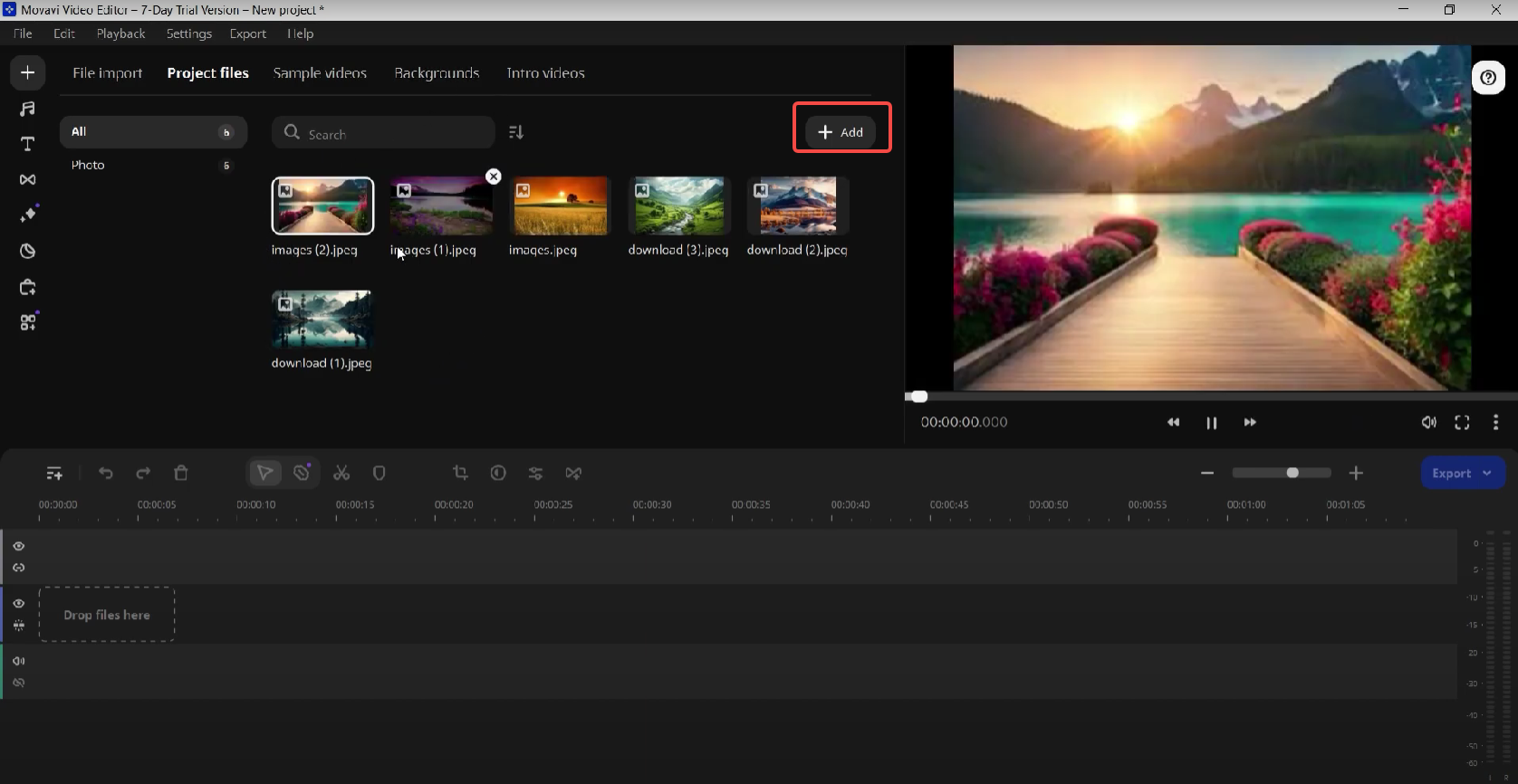Select the Crop and rotate tool

point(460,473)
